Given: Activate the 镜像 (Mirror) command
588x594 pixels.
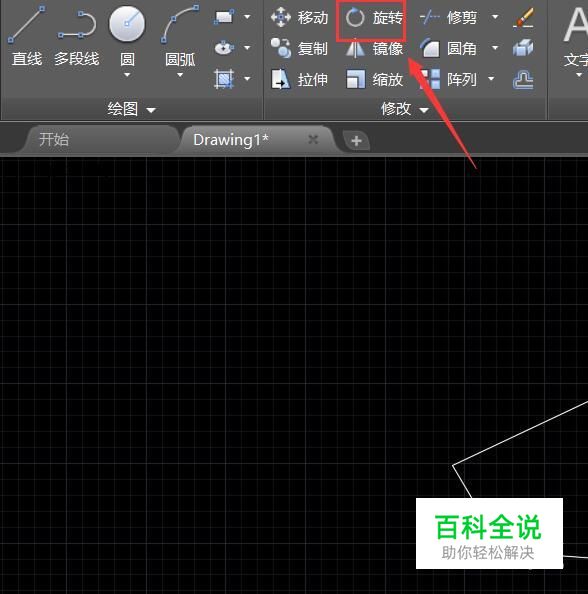Looking at the screenshot, I should pos(374,49).
